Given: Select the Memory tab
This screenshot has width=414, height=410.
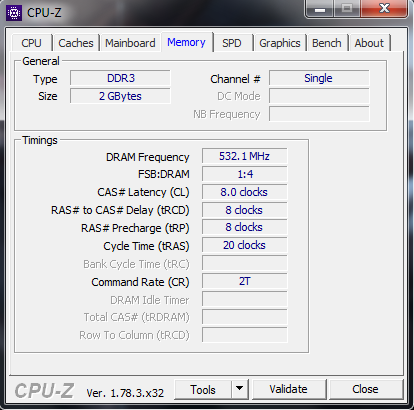Looking at the screenshot, I should click(186, 42).
